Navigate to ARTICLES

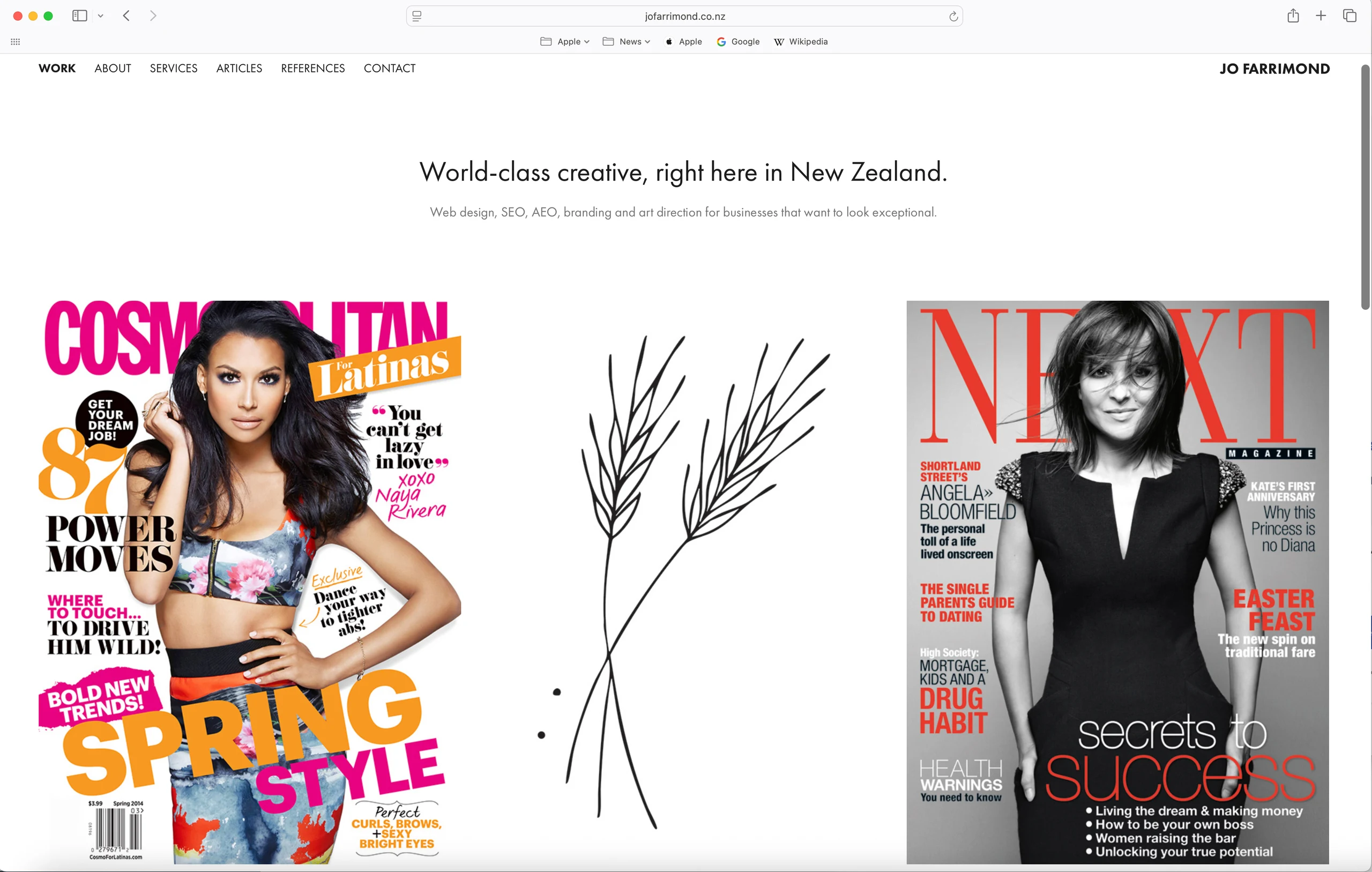click(240, 69)
